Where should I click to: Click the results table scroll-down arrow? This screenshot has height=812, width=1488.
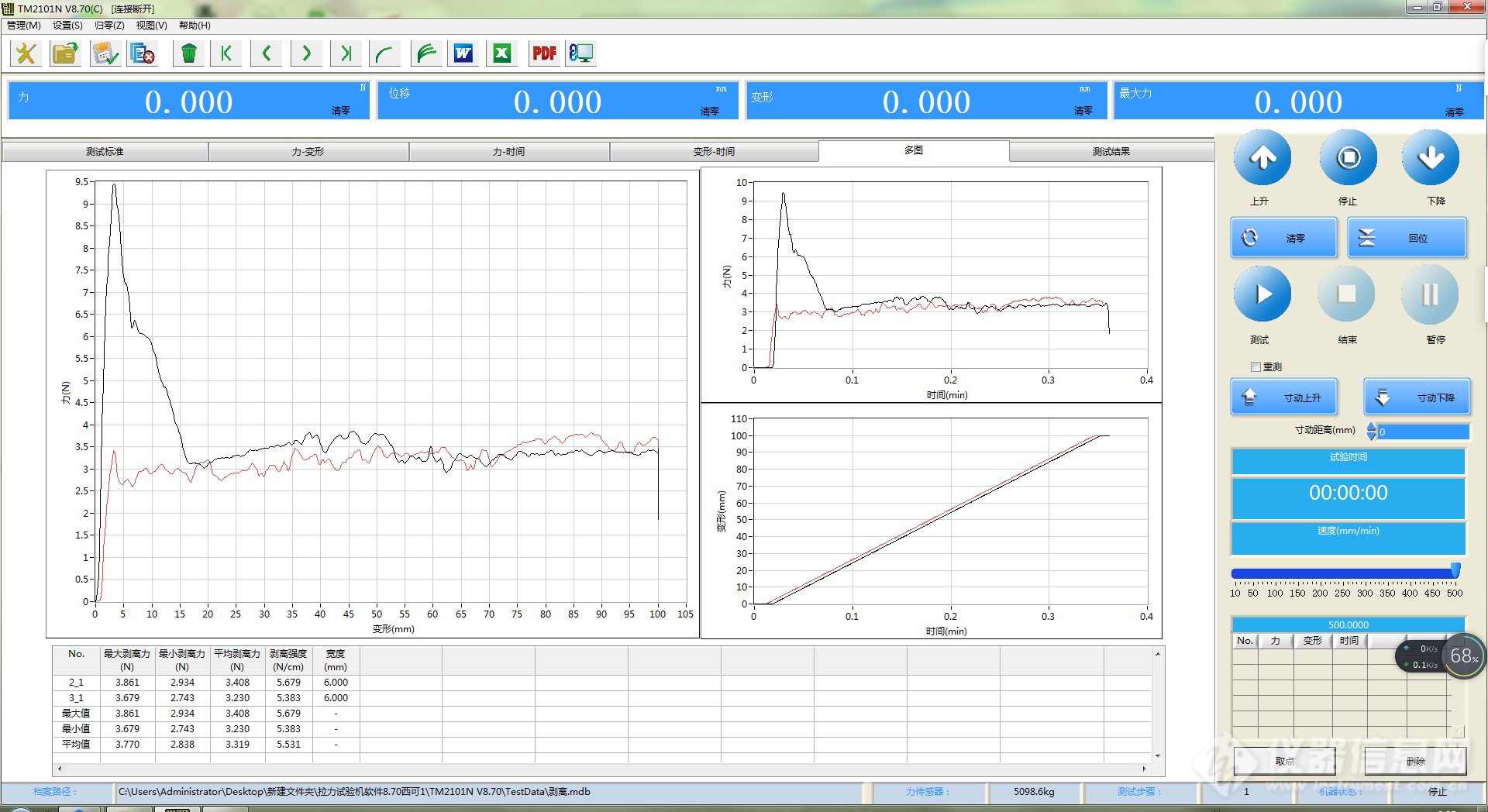click(x=1158, y=756)
